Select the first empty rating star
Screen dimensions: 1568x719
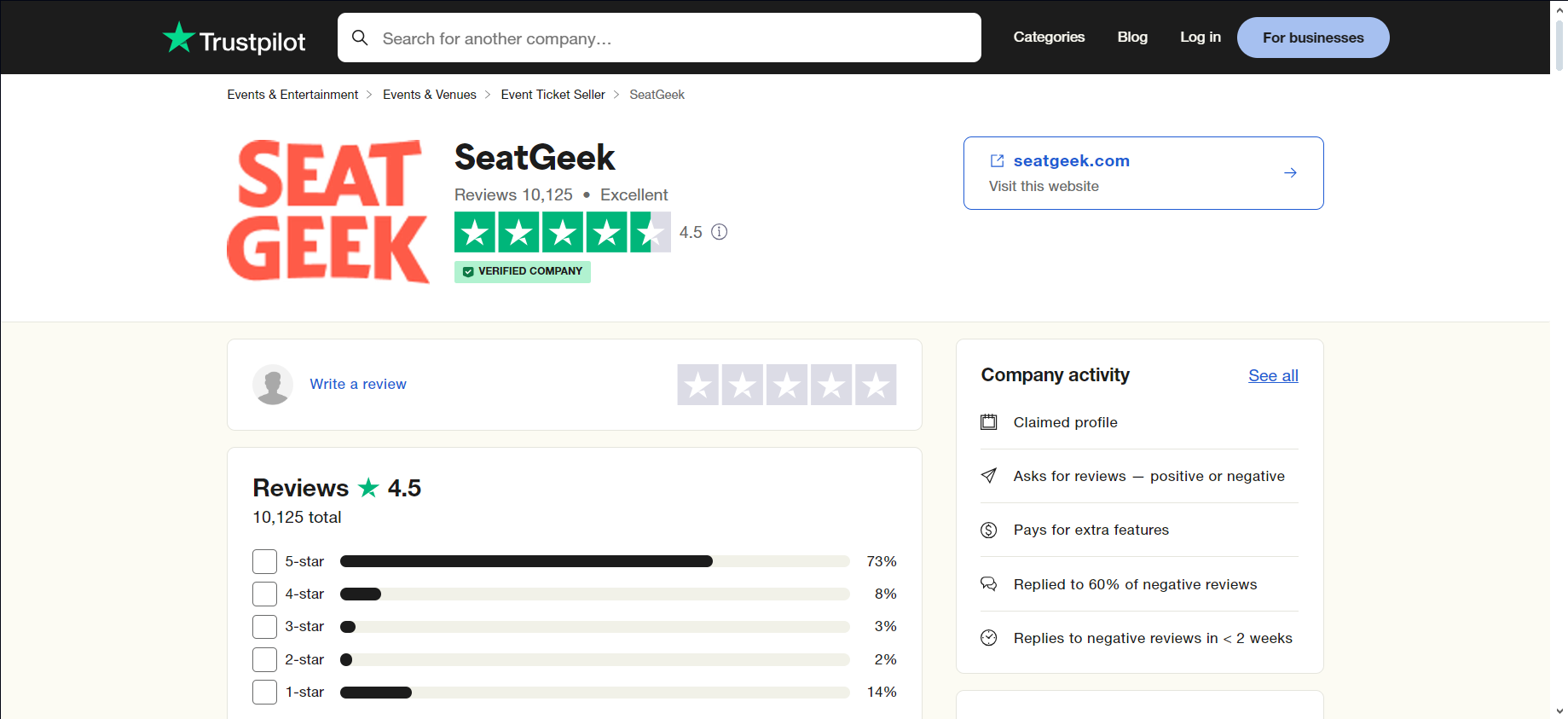pos(698,385)
